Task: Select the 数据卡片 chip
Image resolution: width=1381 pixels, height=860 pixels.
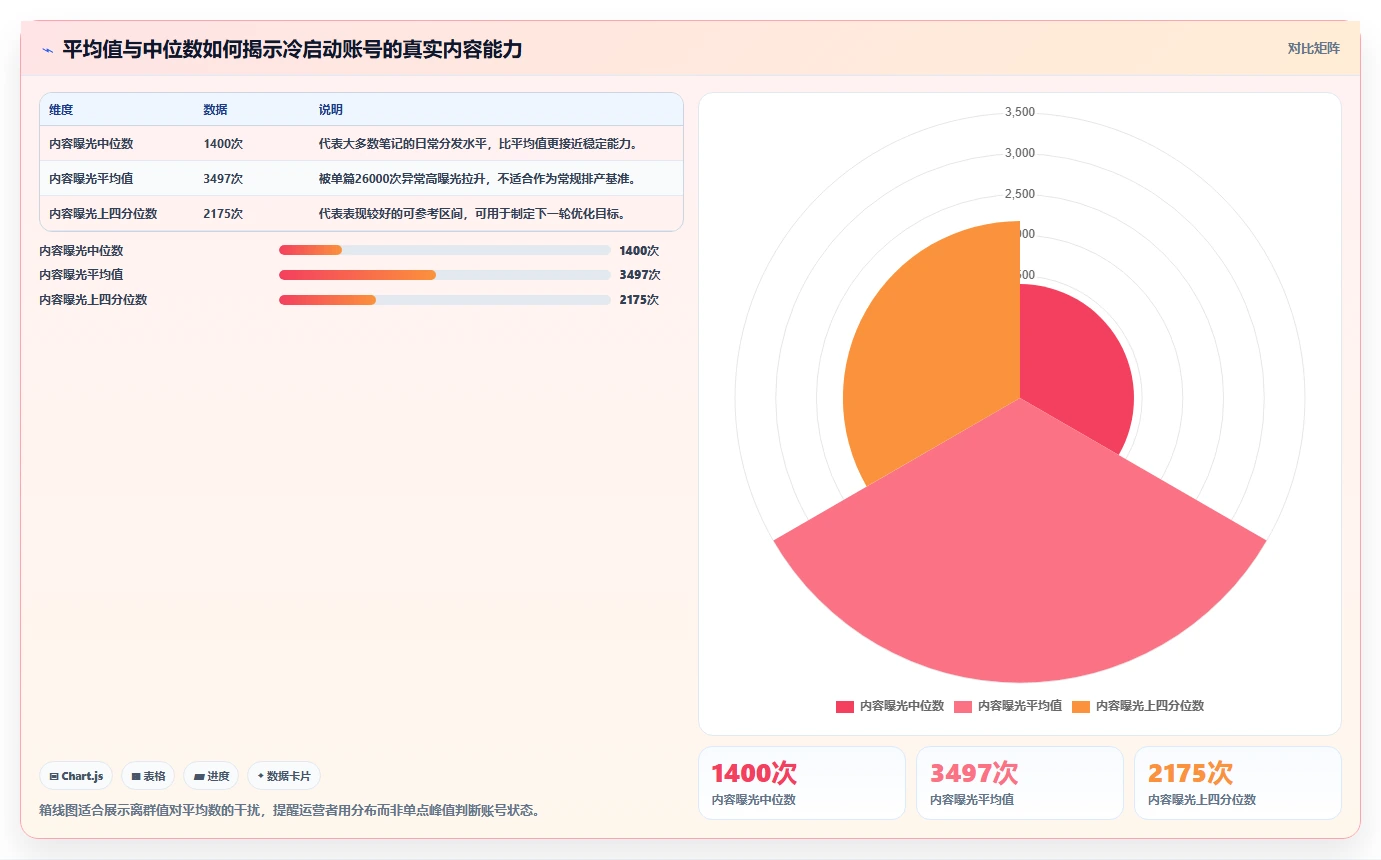Action: point(284,776)
